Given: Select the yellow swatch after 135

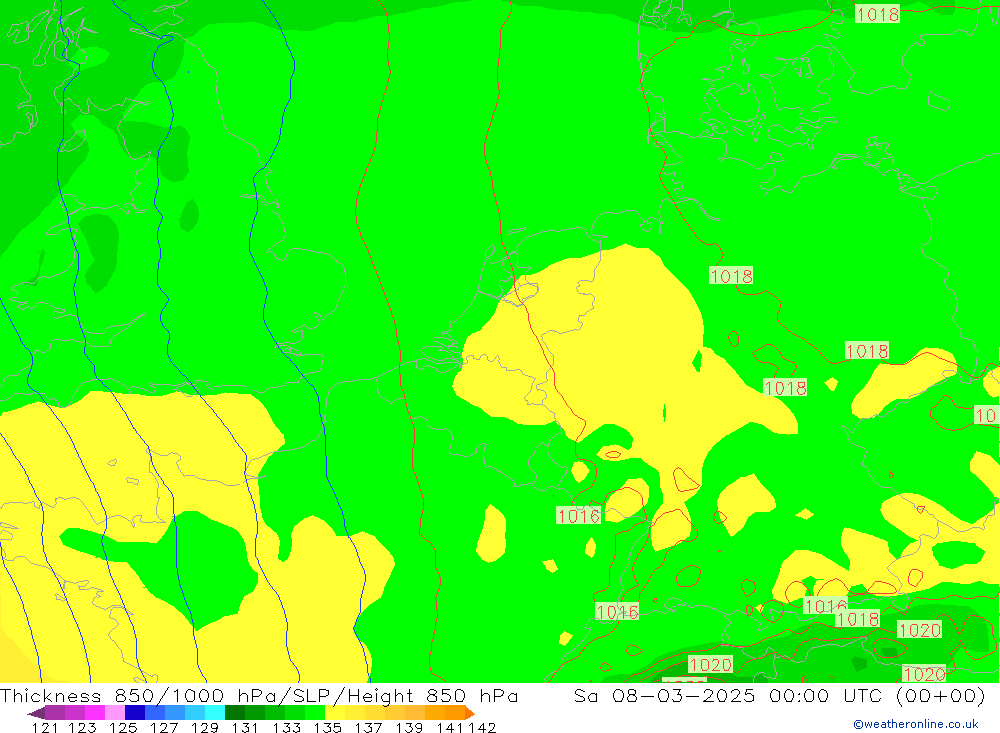Looking at the screenshot, I should point(335,713).
